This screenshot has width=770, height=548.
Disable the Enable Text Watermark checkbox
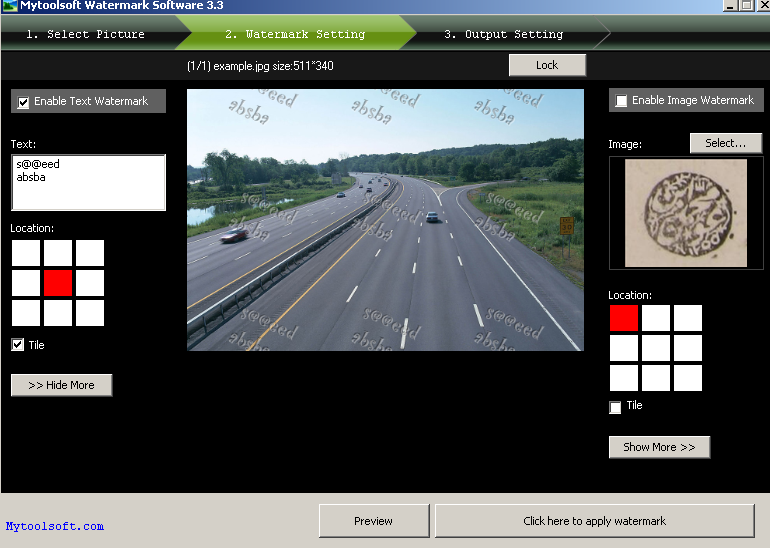coord(24,102)
